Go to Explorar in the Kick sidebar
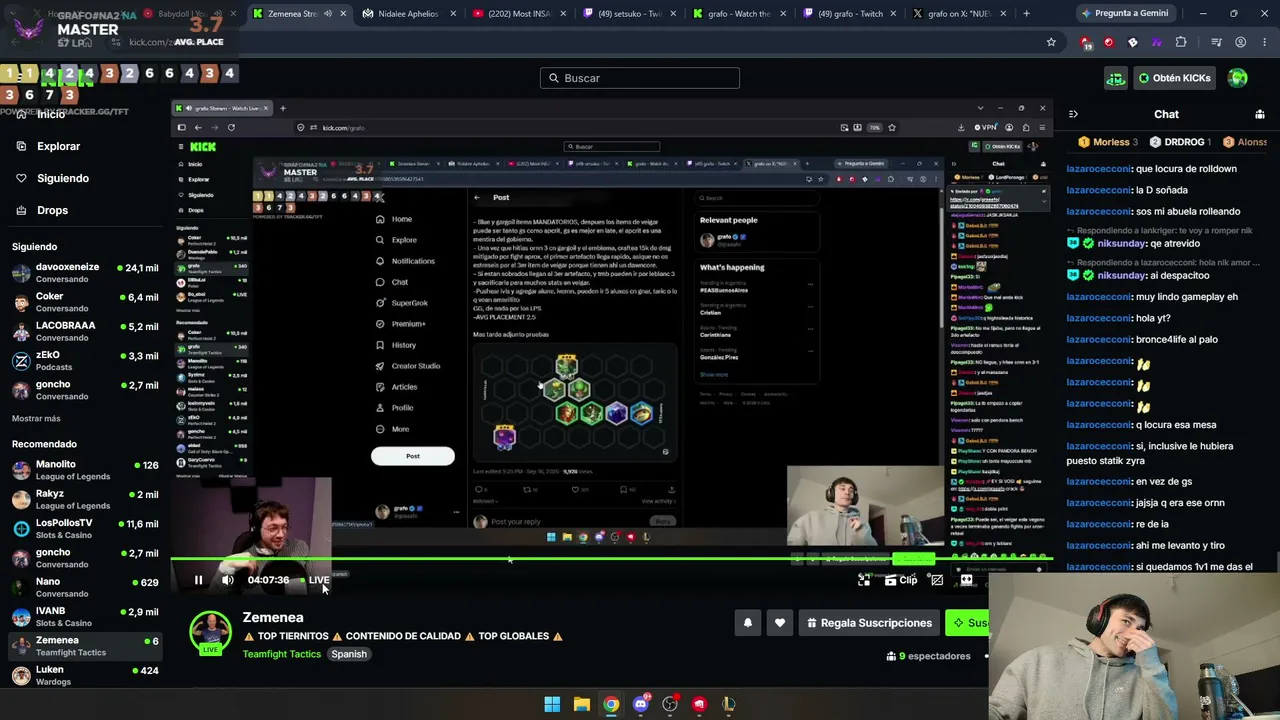This screenshot has height=720, width=1280. pos(58,146)
